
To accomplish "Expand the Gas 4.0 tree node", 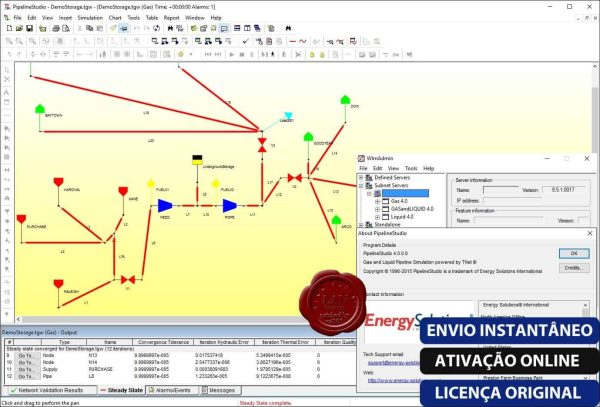I will click(x=377, y=201).
